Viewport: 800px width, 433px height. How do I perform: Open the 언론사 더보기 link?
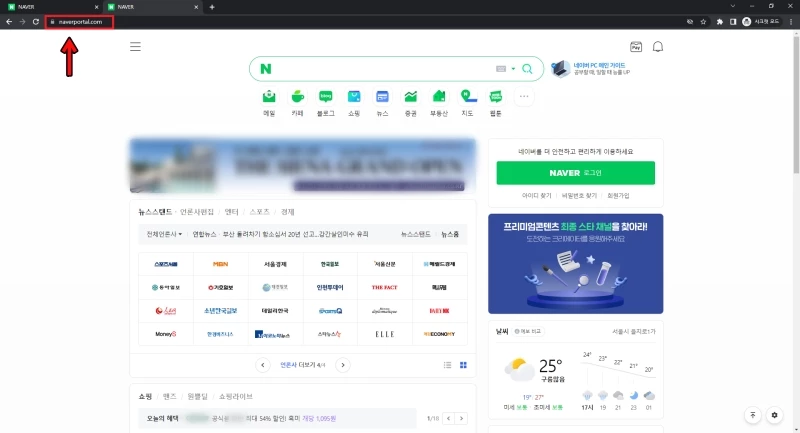click(x=303, y=365)
